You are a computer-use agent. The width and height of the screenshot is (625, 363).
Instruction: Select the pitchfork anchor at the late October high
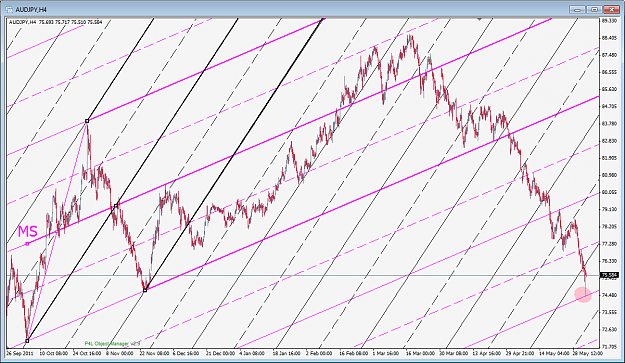87,121
